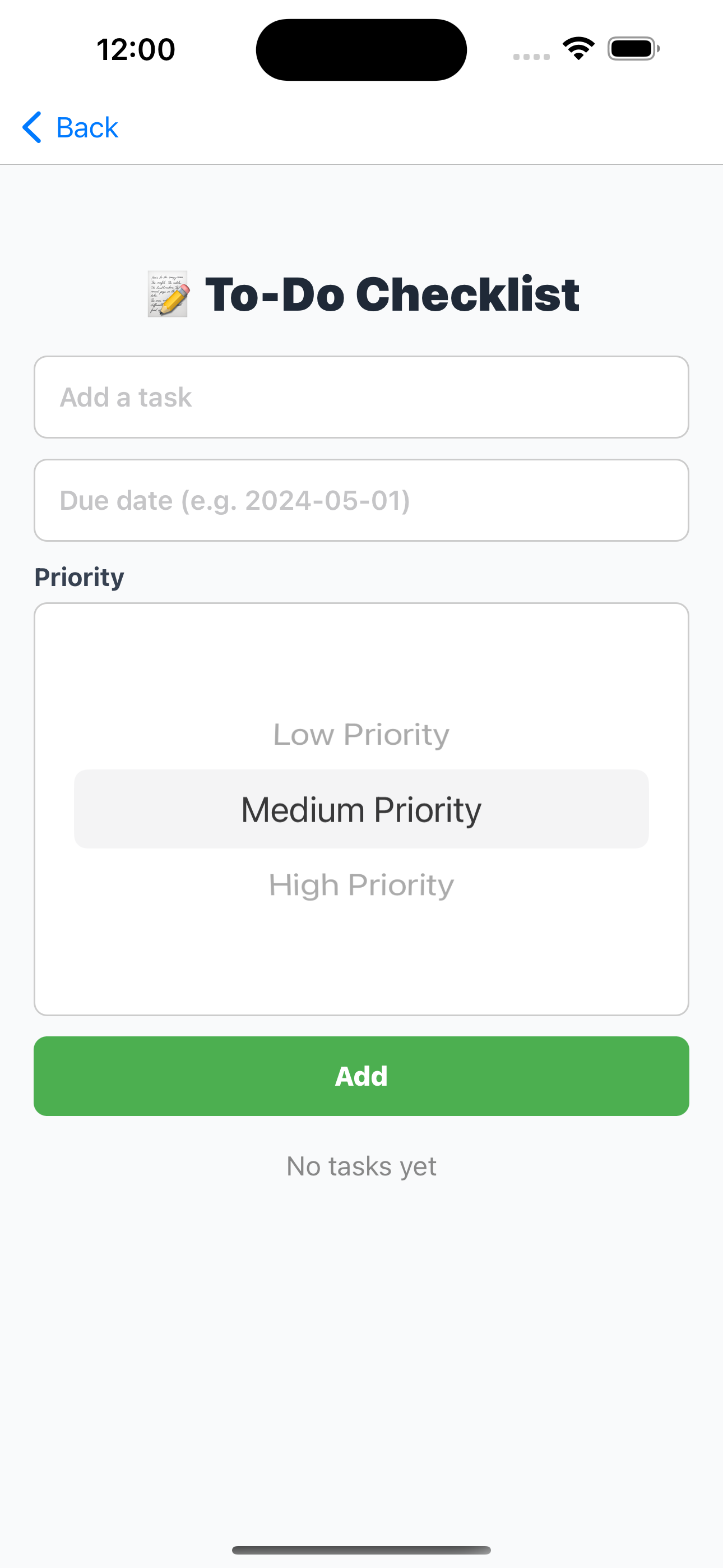Focus the Add a task field
Image resolution: width=723 pixels, height=1568 pixels.
(x=361, y=397)
